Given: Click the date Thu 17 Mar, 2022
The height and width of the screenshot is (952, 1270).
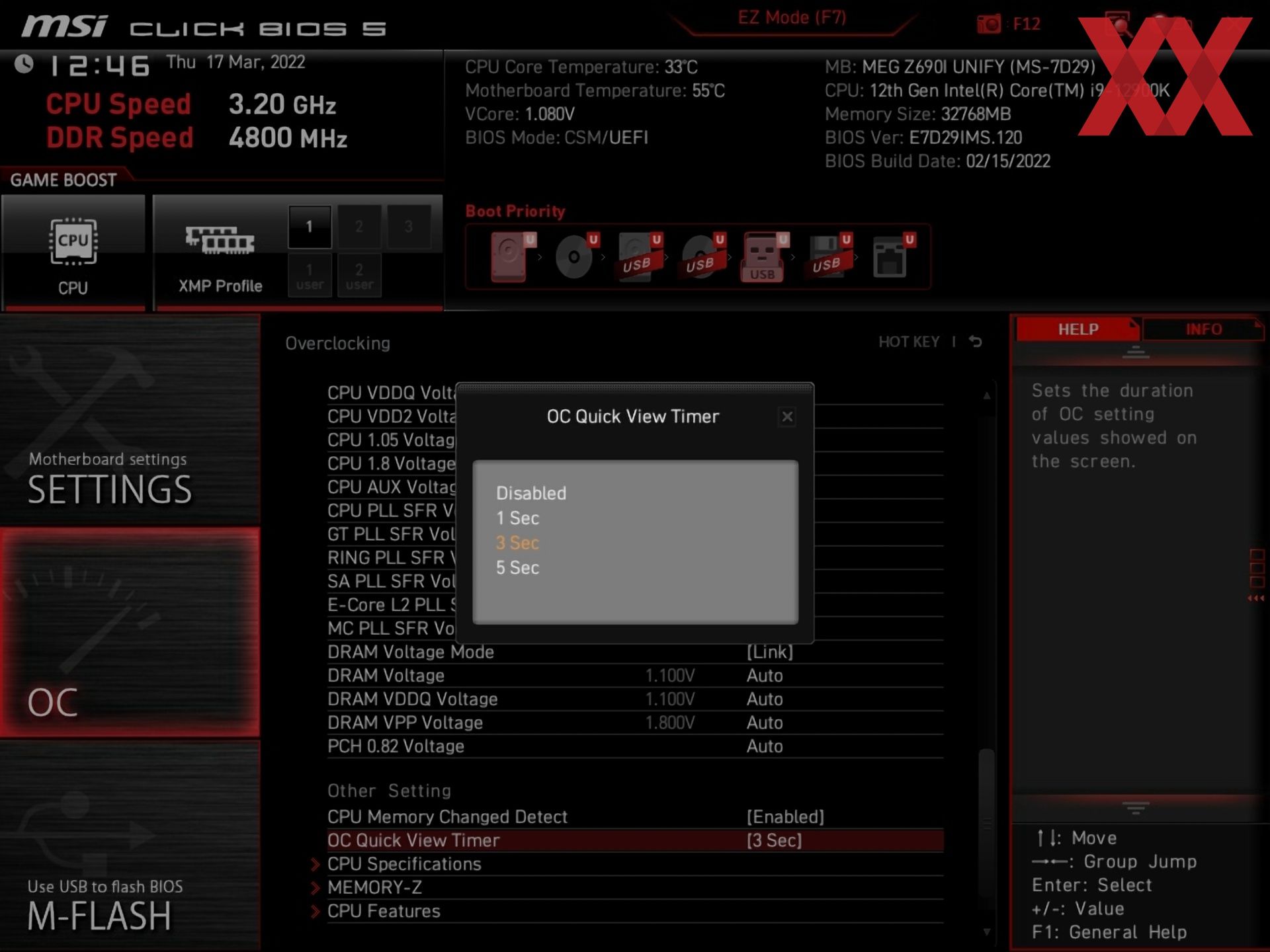Looking at the screenshot, I should [x=235, y=62].
